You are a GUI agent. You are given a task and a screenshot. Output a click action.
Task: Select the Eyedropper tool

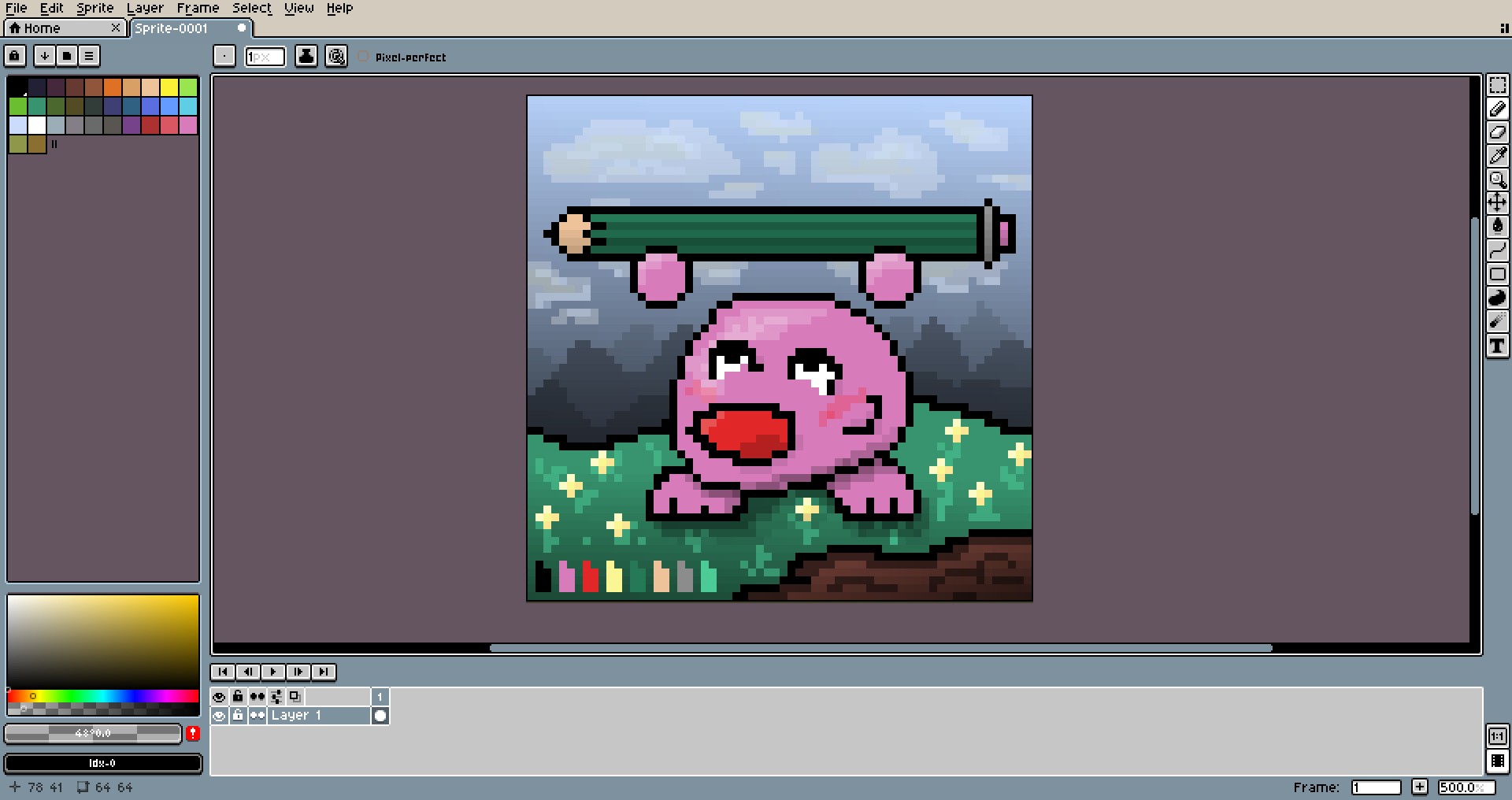click(x=1497, y=156)
